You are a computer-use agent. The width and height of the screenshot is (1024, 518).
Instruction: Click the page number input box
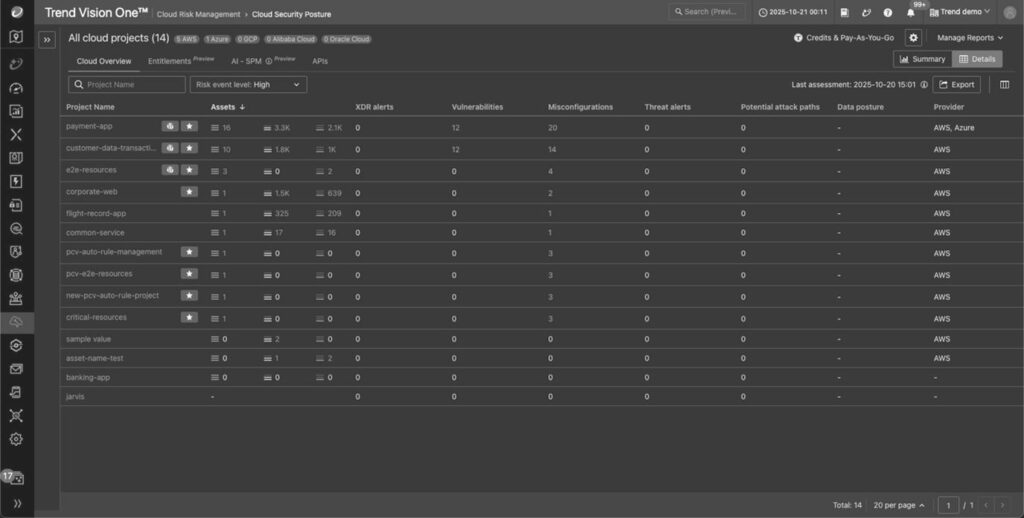(948, 505)
